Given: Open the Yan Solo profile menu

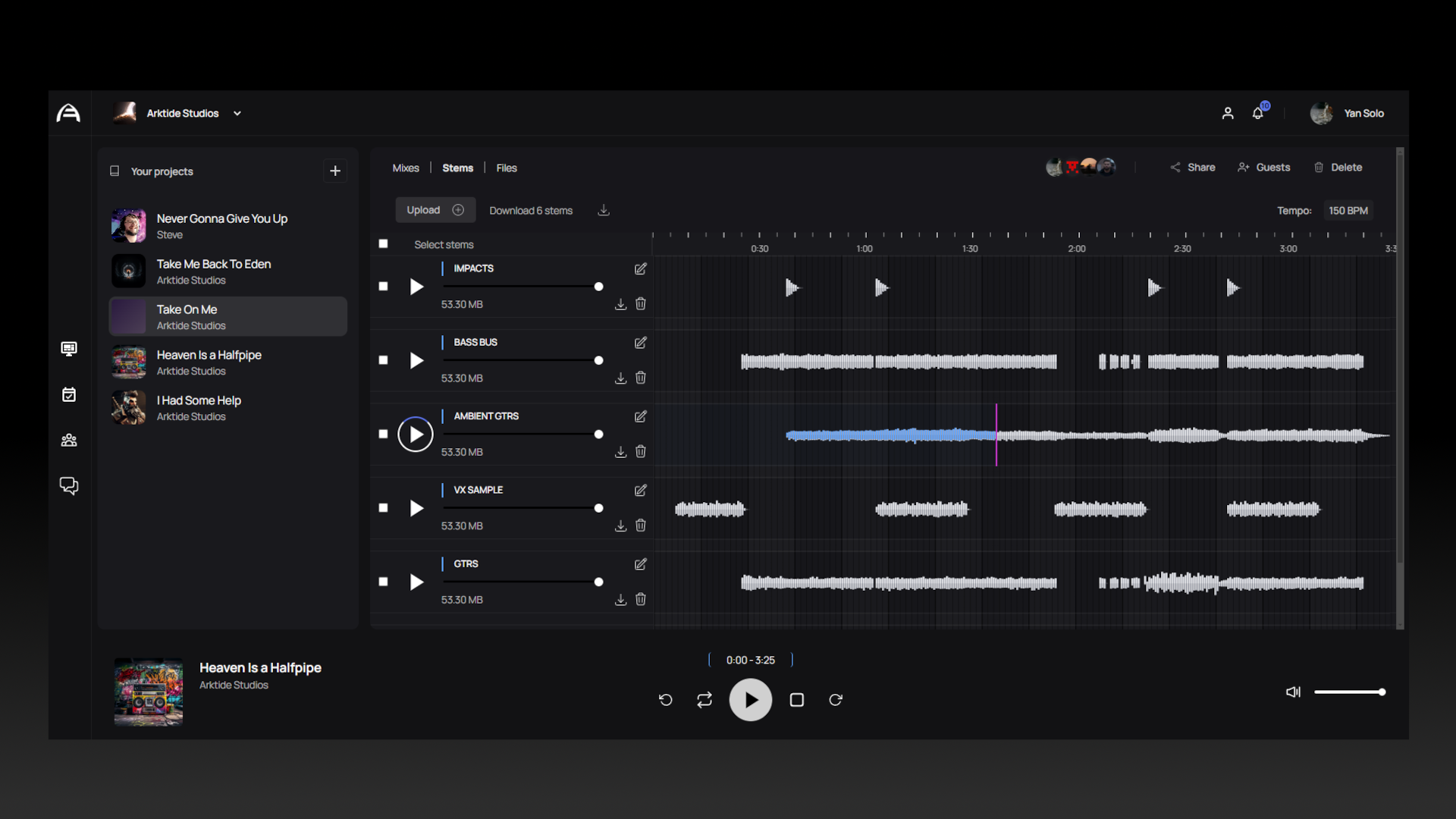Looking at the screenshot, I should click(x=1347, y=113).
